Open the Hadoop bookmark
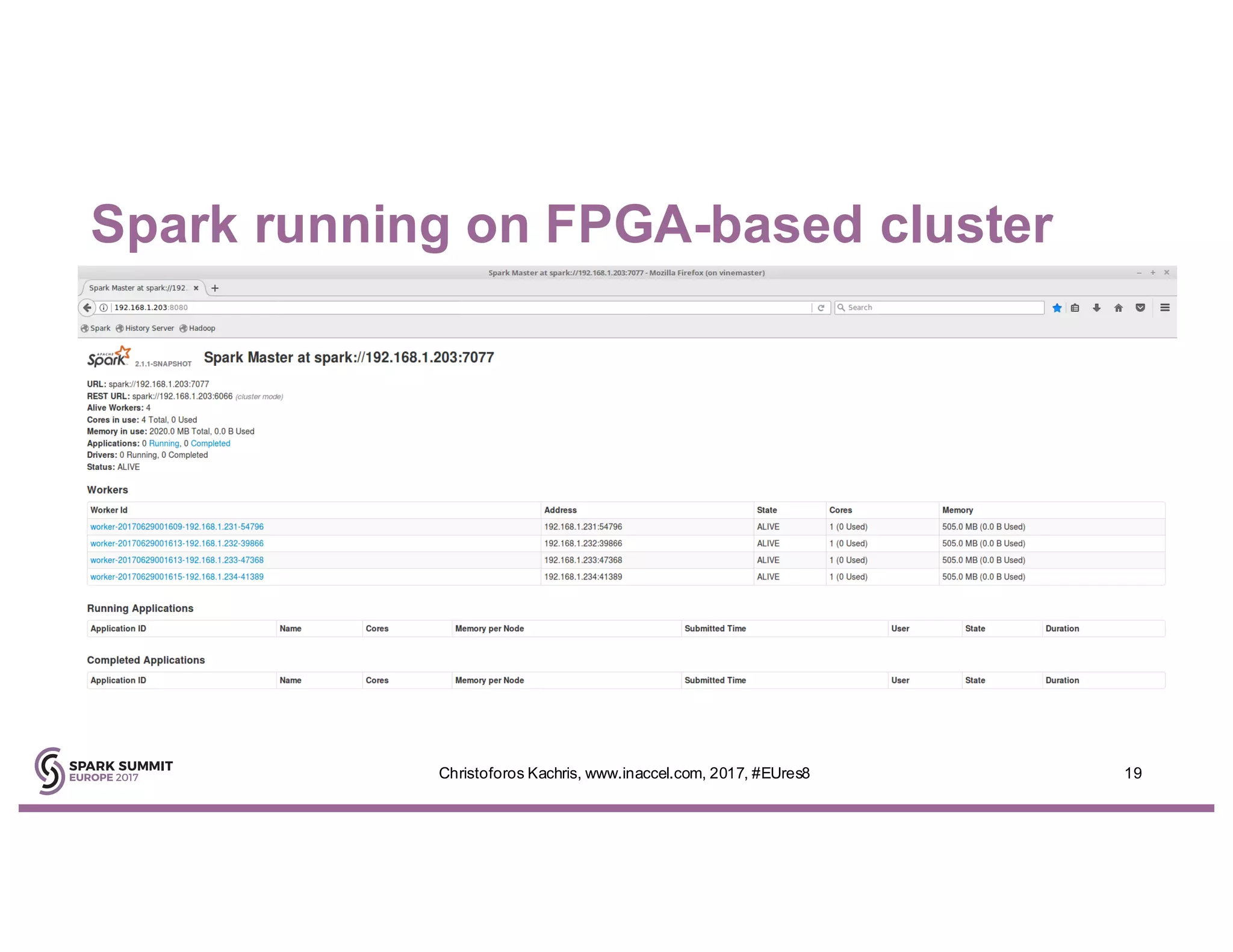Viewport: 1233px width, 952px height. coord(197,328)
